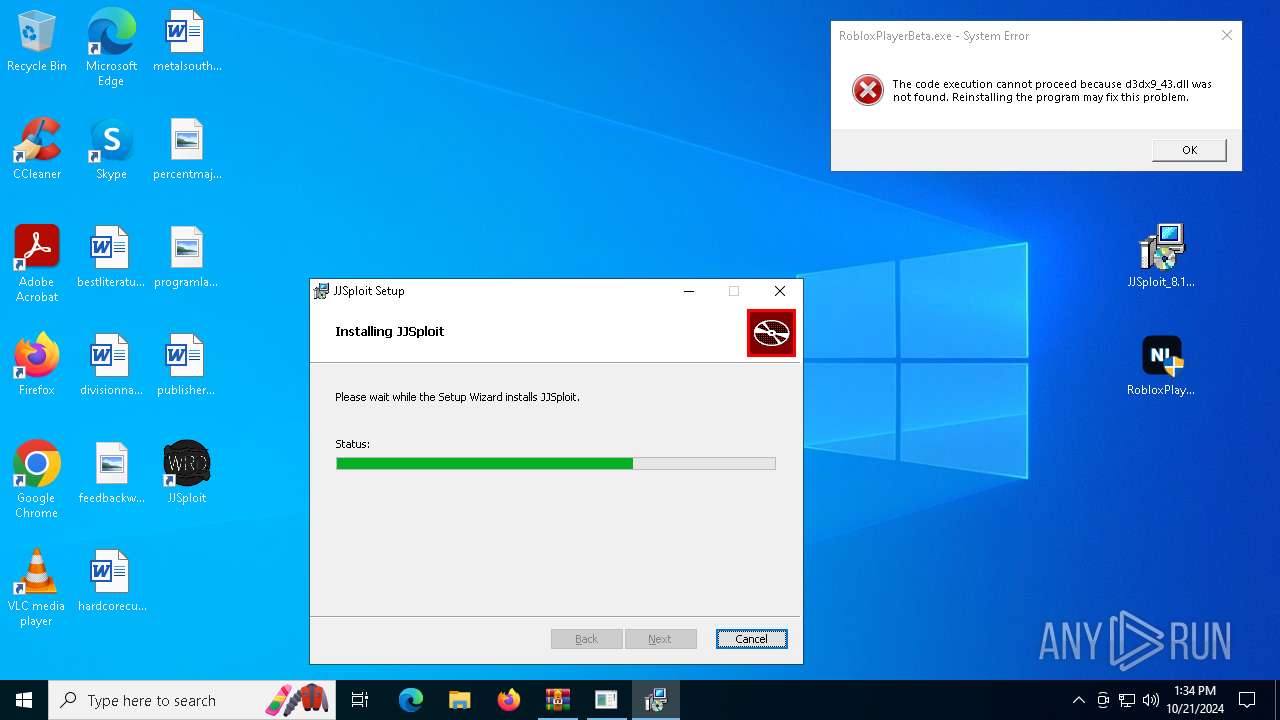Open the Google Chrome desktop shortcut
Image resolution: width=1280 pixels, height=720 pixels.
point(37,480)
